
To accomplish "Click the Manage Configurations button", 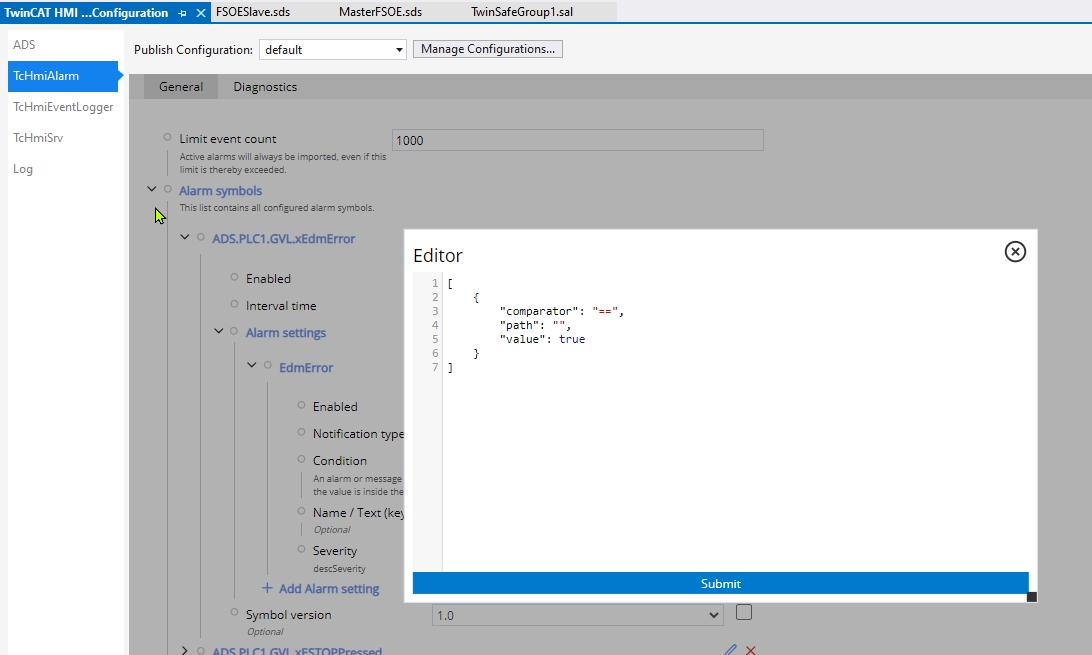I will [x=488, y=49].
